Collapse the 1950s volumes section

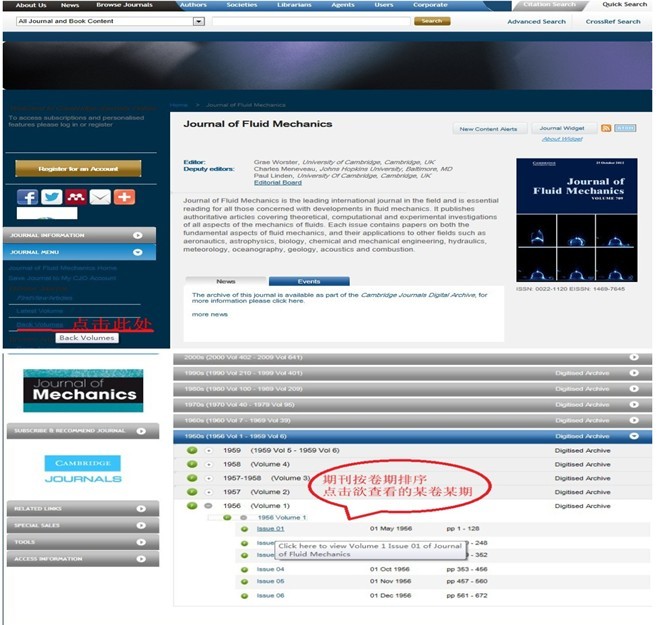pos(634,436)
